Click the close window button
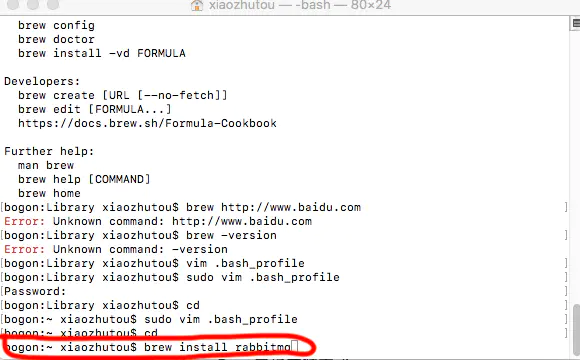The height and width of the screenshot is (360, 580). coord(13,4)
